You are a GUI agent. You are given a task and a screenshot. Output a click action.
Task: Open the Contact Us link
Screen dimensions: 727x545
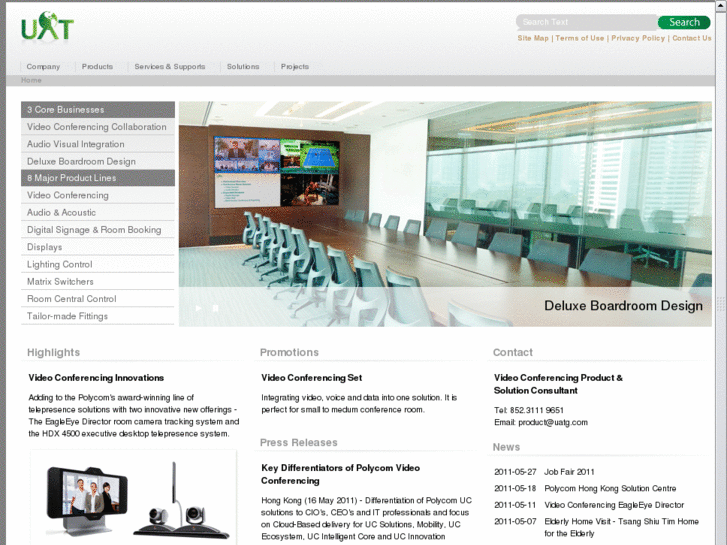click(692, 38)
